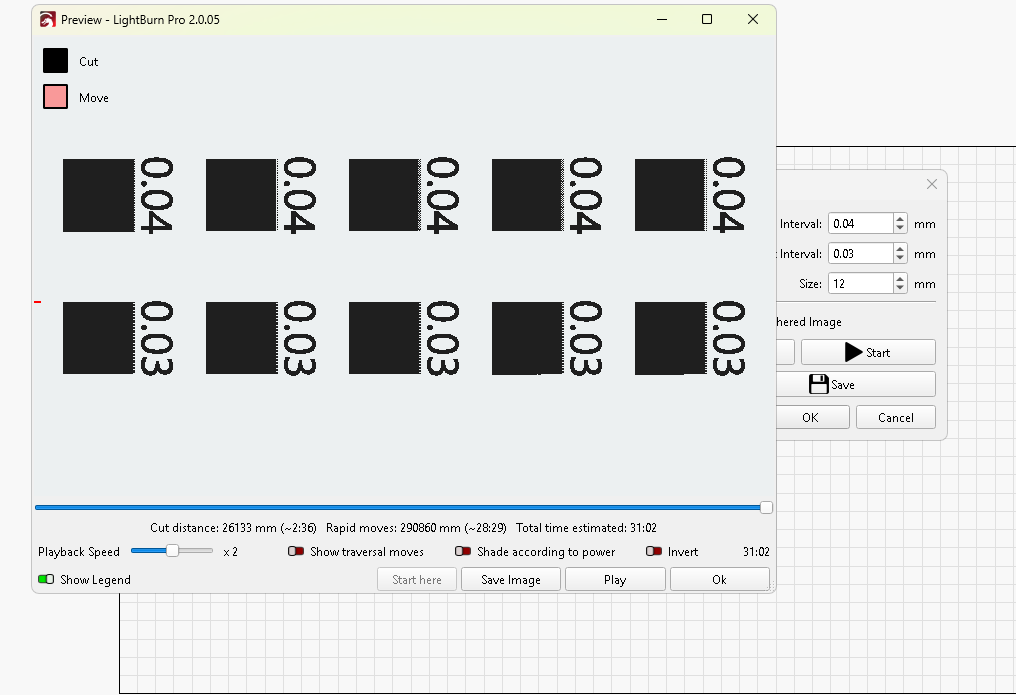Confirm the dialog with OK
1016x695 pixels.
click(x=813, y=417)
